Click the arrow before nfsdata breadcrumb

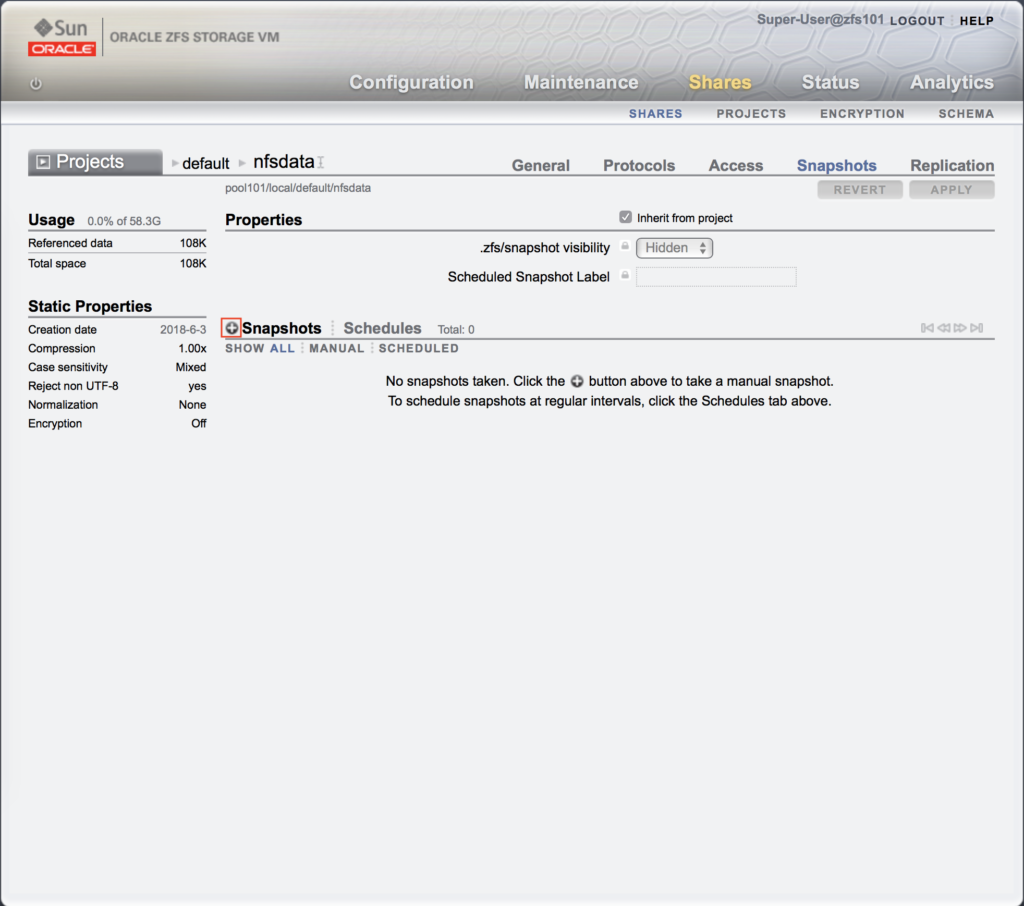(x=242, y=163)
